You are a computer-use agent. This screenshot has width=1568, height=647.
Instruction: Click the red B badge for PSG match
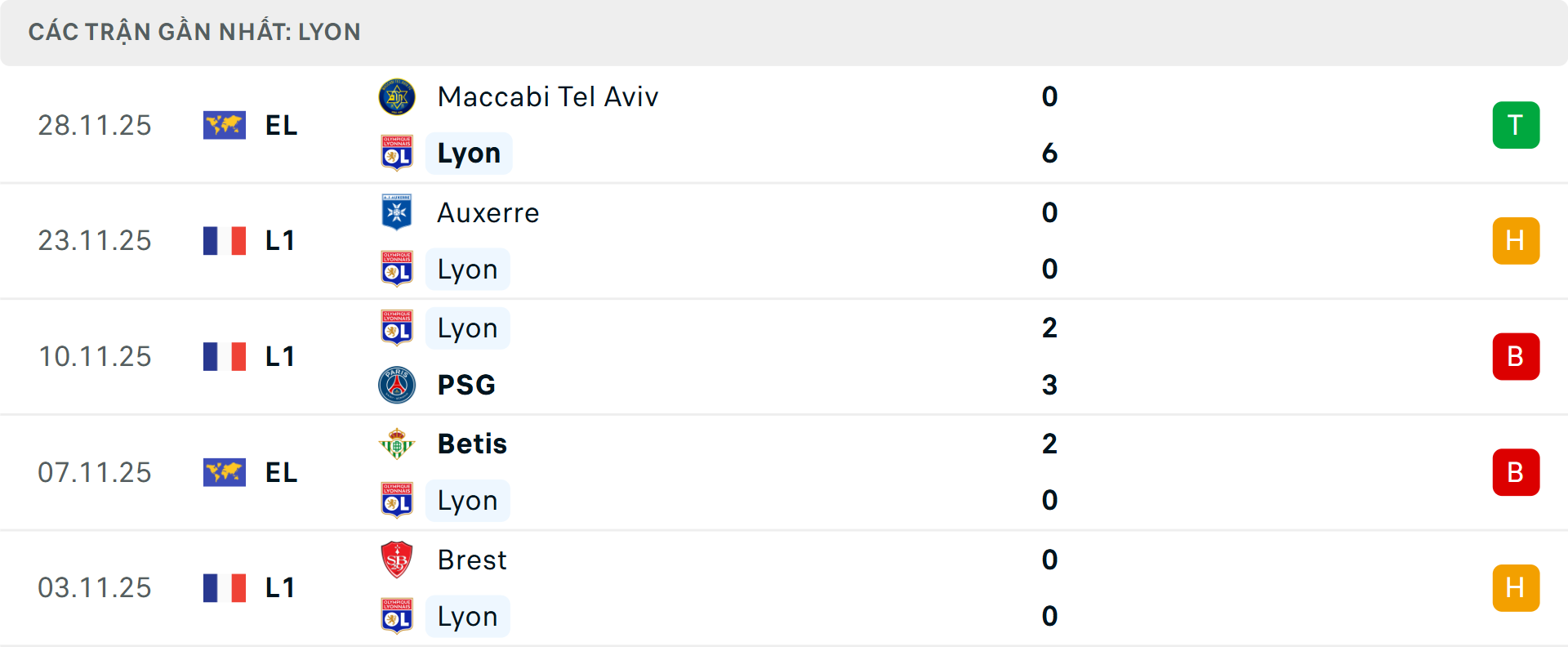tap(1516, 357)
